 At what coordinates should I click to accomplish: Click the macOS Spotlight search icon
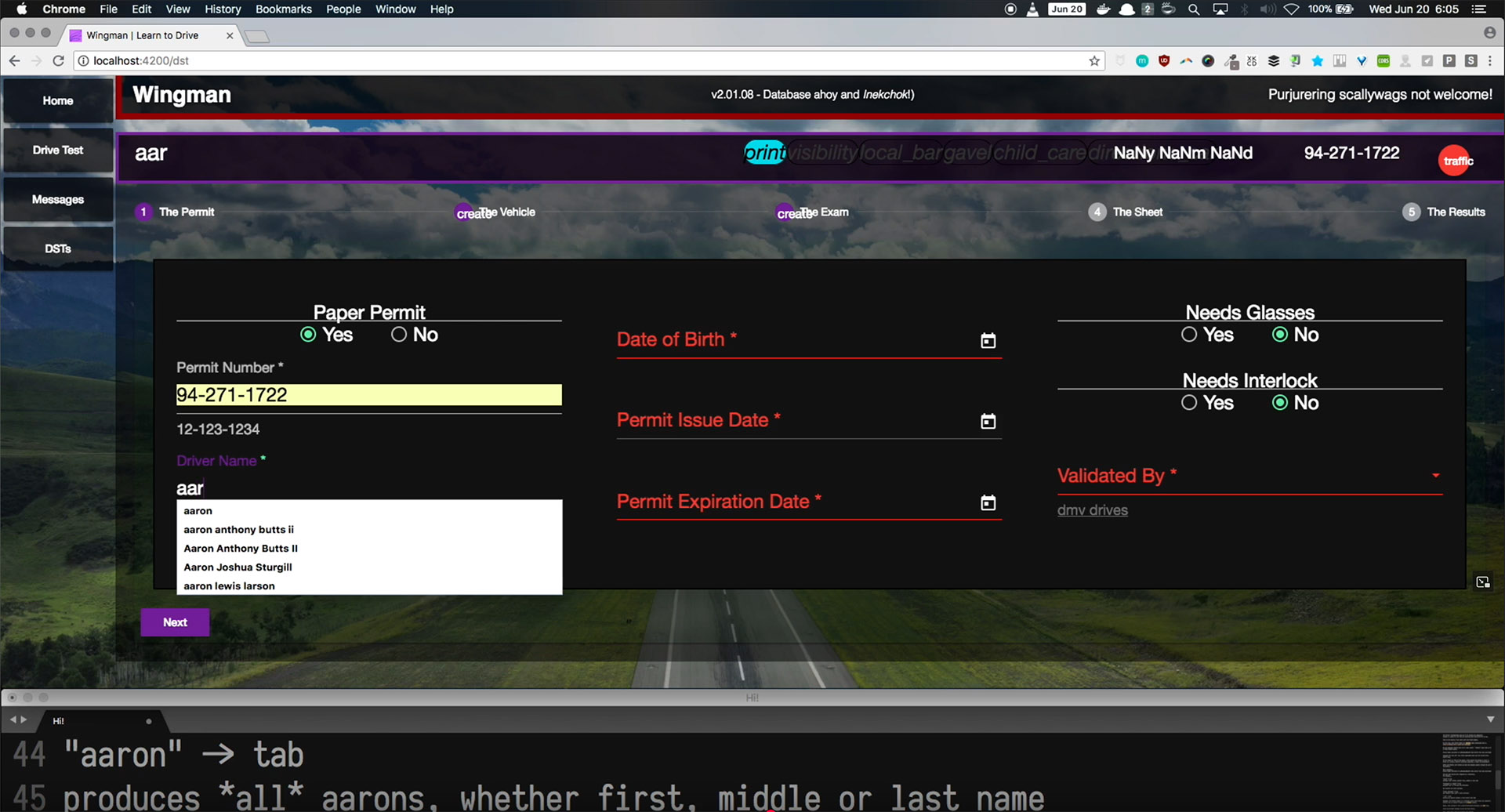tap(1194, 9)
